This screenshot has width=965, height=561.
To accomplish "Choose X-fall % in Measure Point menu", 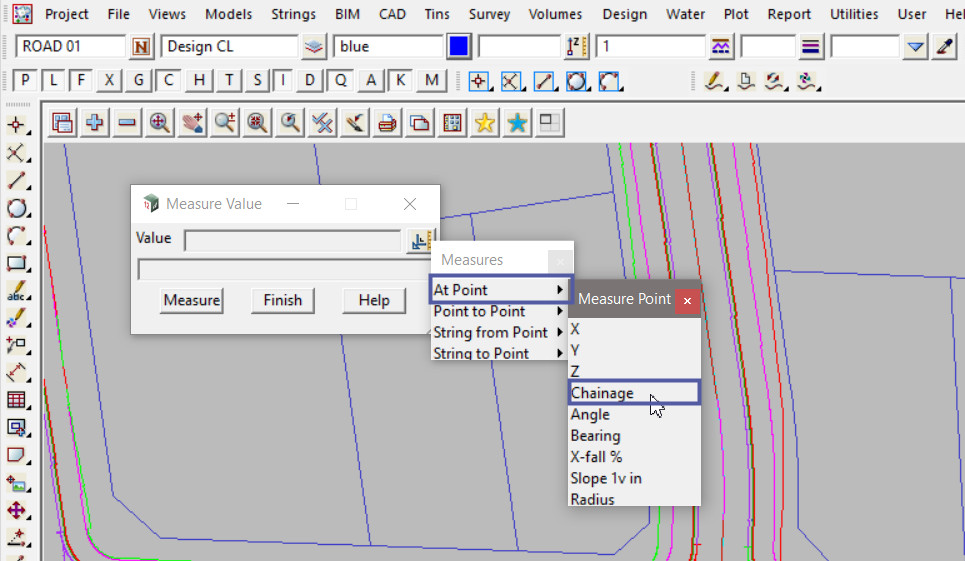I will (x=635, y=457).
